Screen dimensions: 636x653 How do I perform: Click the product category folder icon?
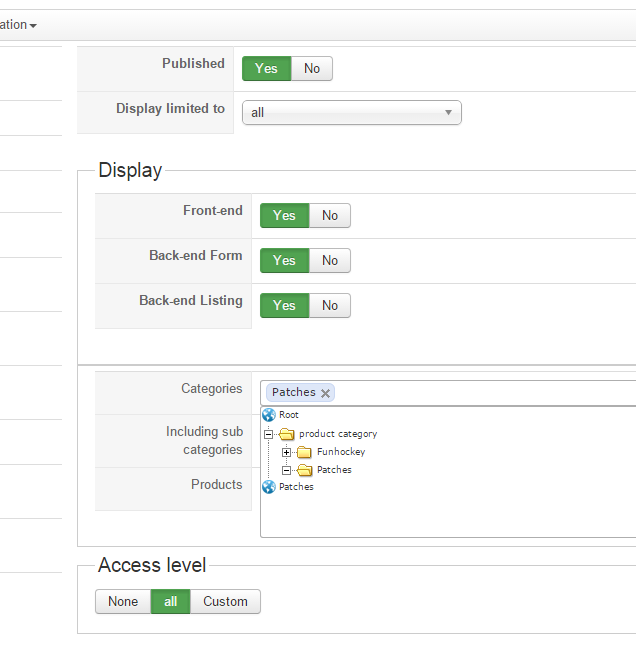[x=286, y=434]
